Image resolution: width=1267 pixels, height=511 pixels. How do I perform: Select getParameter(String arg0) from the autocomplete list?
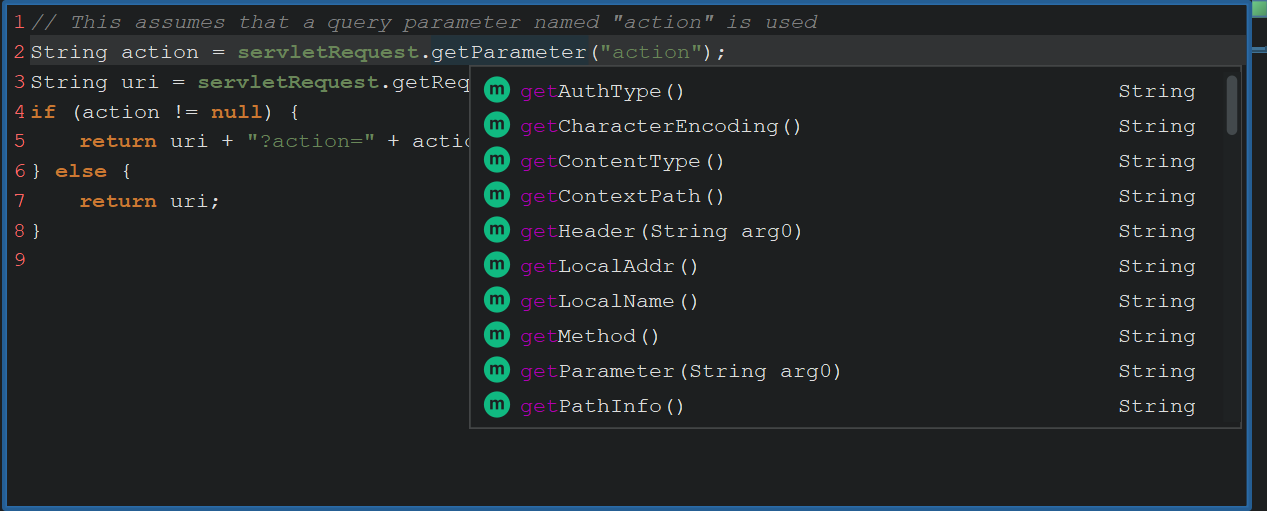click(x=680, y=371)
